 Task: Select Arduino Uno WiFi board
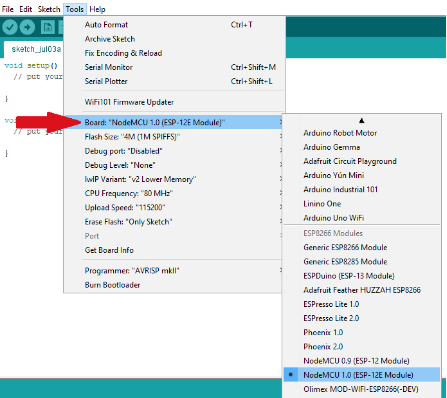362,218
